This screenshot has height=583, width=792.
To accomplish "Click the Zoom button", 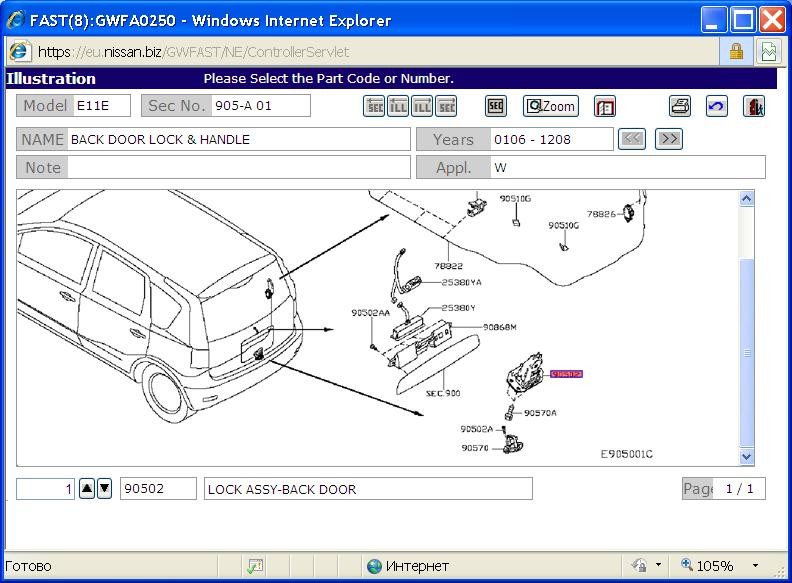I will [551, 106].
